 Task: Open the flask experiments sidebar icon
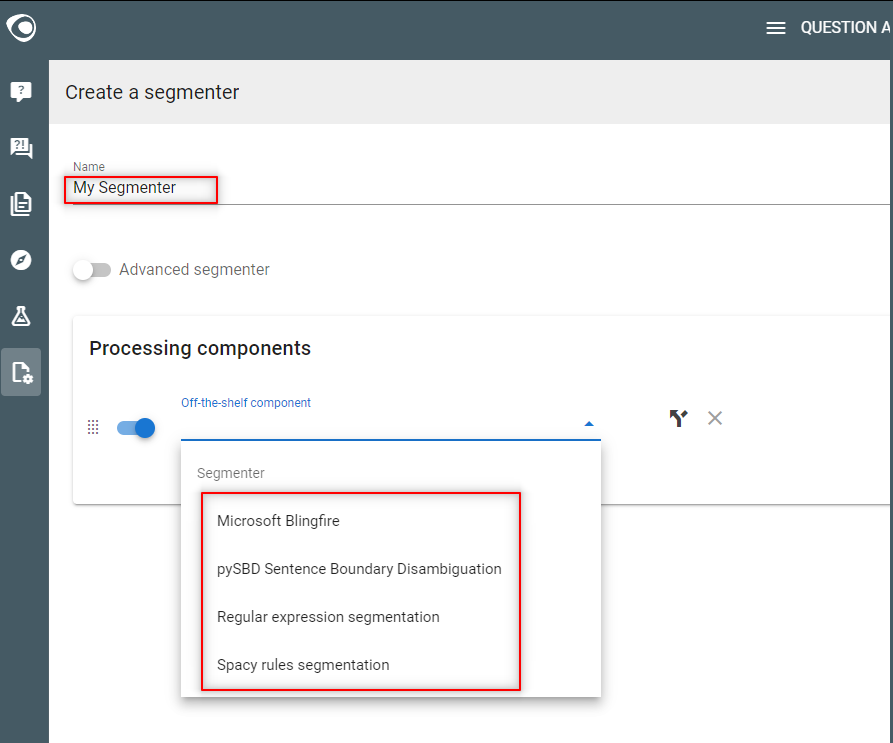point(21,316)
